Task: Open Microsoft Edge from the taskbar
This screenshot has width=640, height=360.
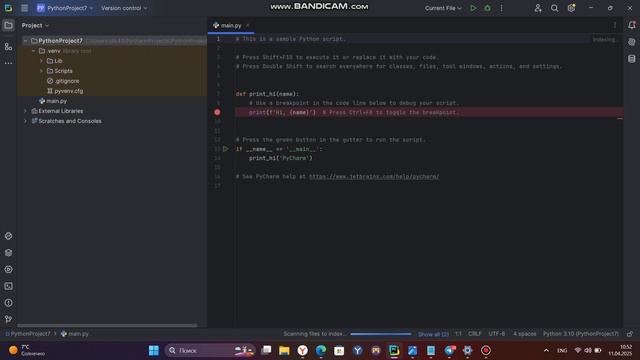Action: (321, 351)
